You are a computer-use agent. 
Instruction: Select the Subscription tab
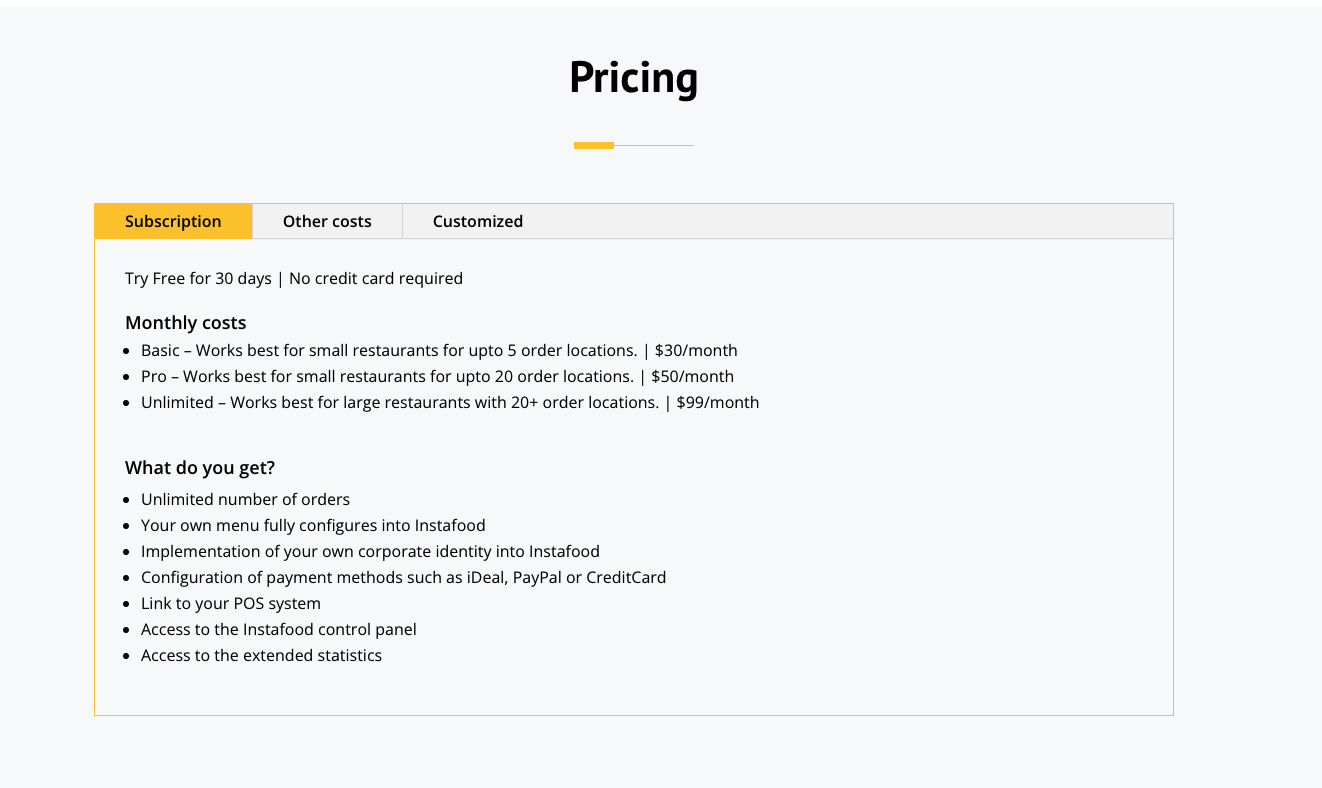pyautogui.click(x=173, y=221)
